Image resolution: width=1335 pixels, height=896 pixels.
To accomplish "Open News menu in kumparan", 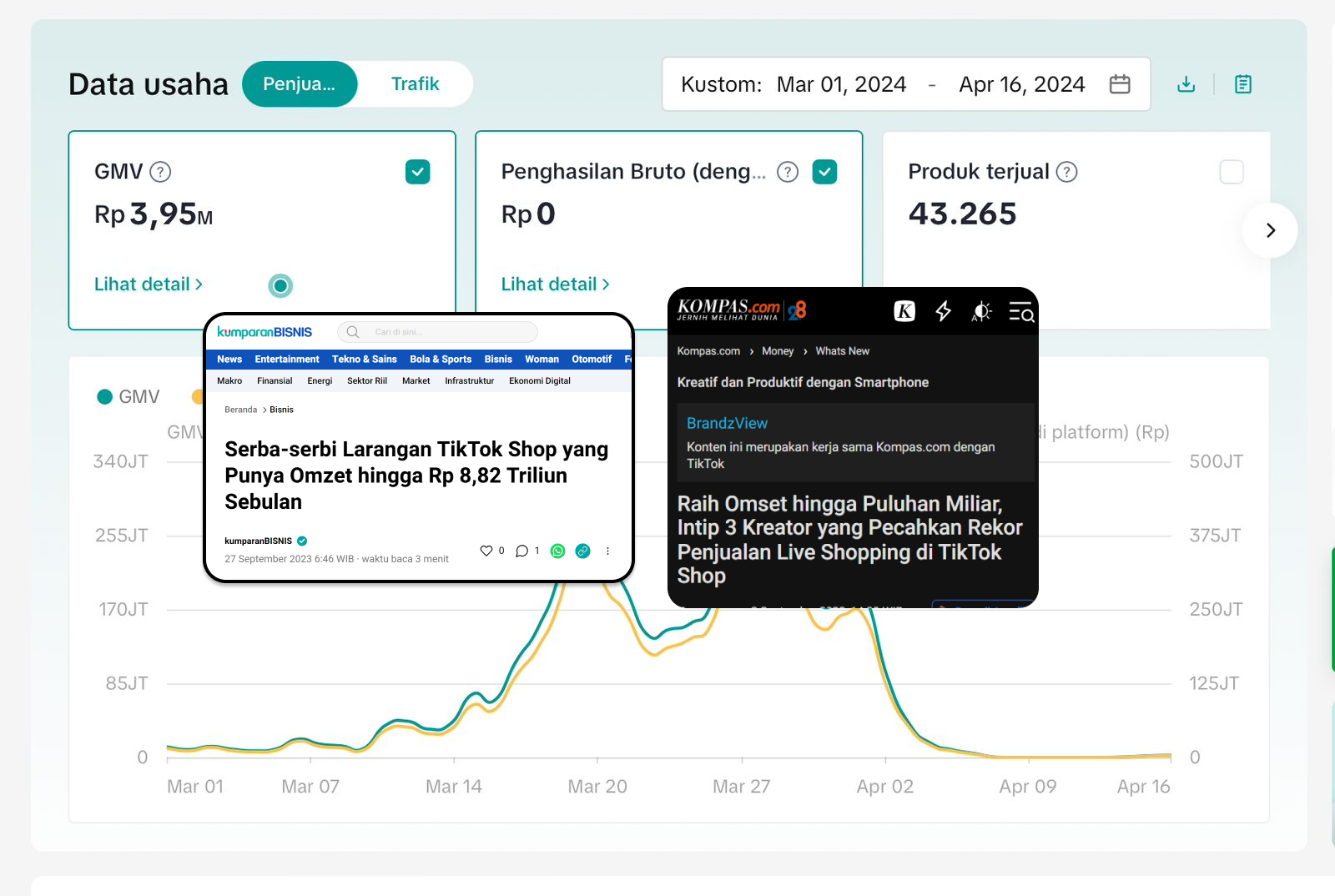I will tap(229, 360).
